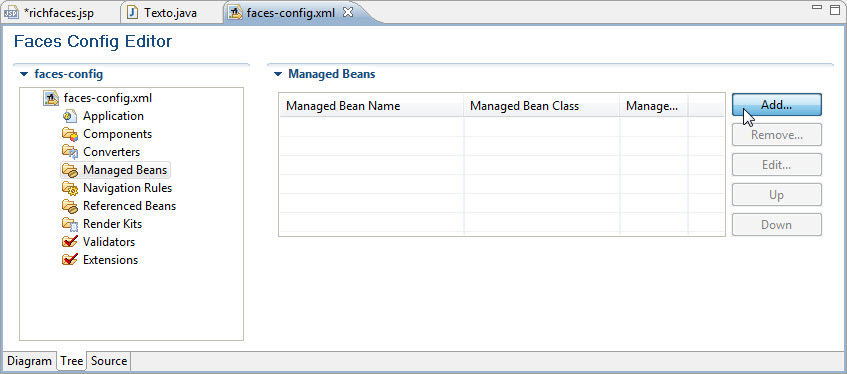
Task: Select Referenced Beans in the tree
Action: pos(129,206)
